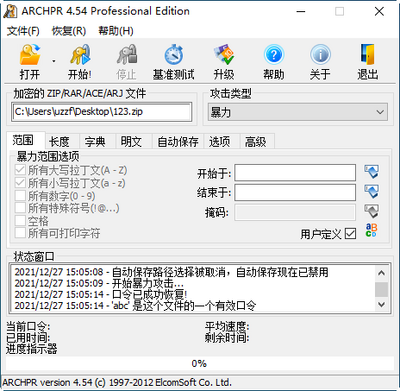Close the ARCHPR window

pyautogui.click(x=379, y=11)
